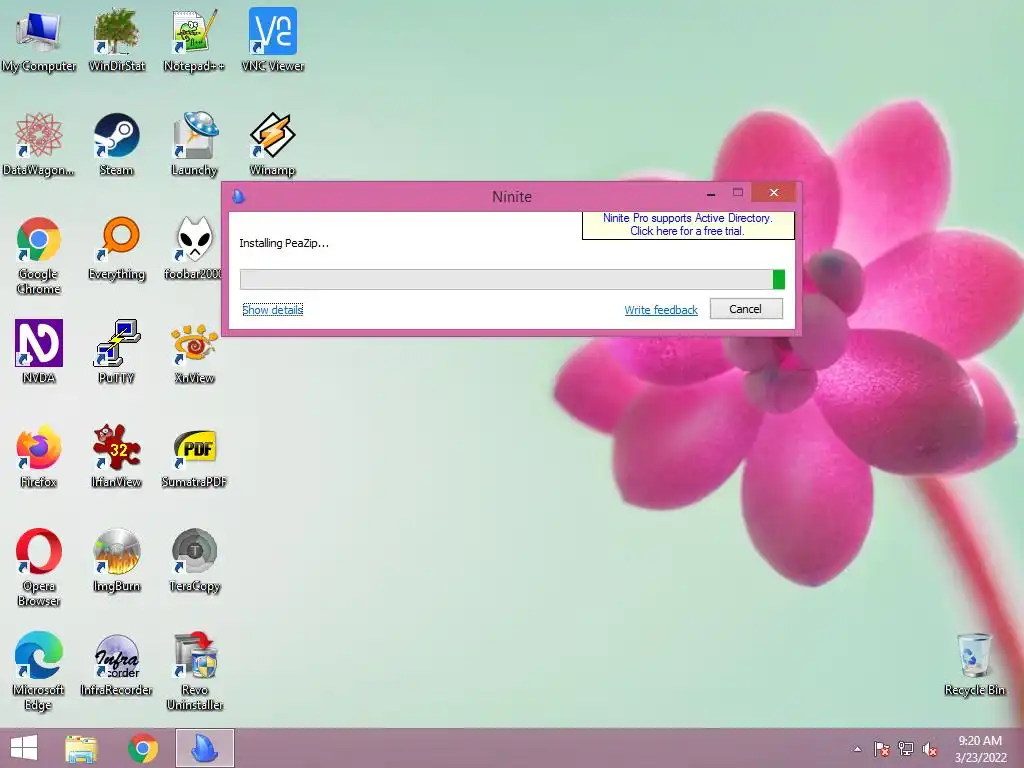Open Steam desktop shortcut
1024x768 pixels.
(116, 144)
